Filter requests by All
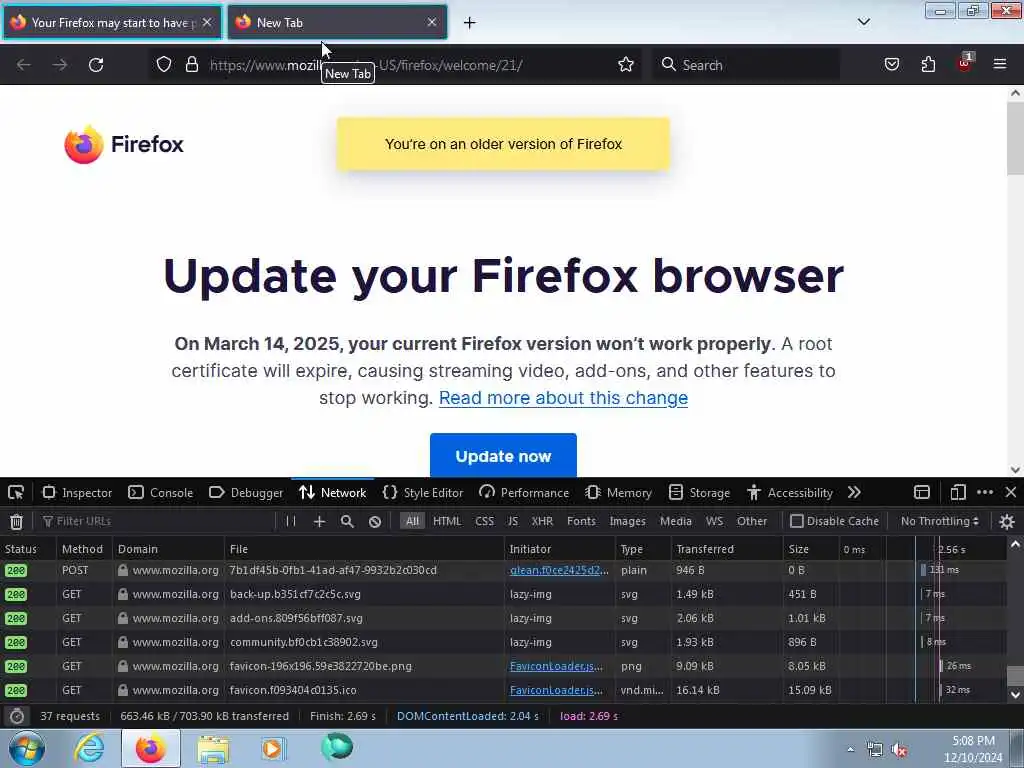This screenshot has width=1024, height=768. pos(412,521)
